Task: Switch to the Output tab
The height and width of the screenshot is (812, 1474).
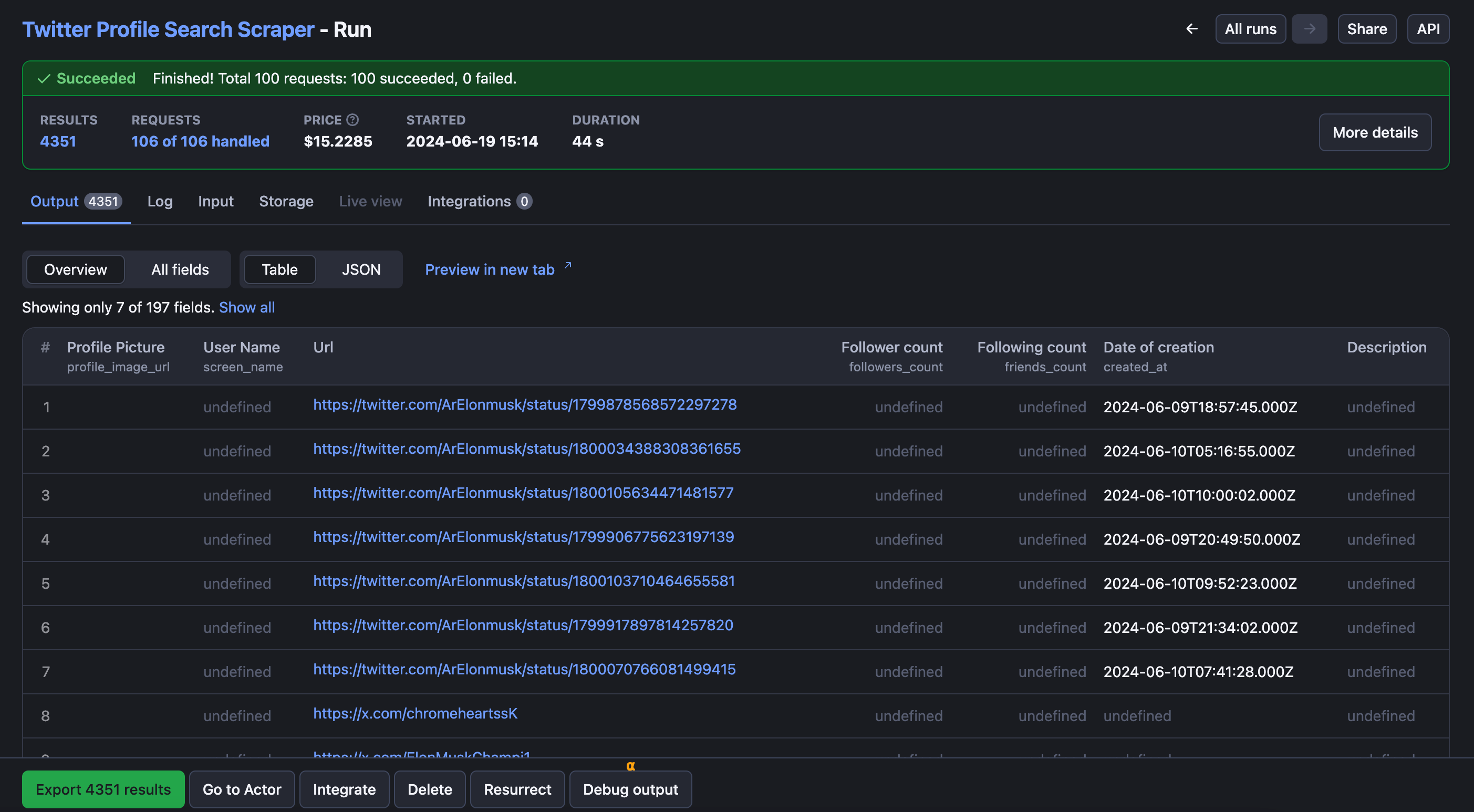Action: 76,202
